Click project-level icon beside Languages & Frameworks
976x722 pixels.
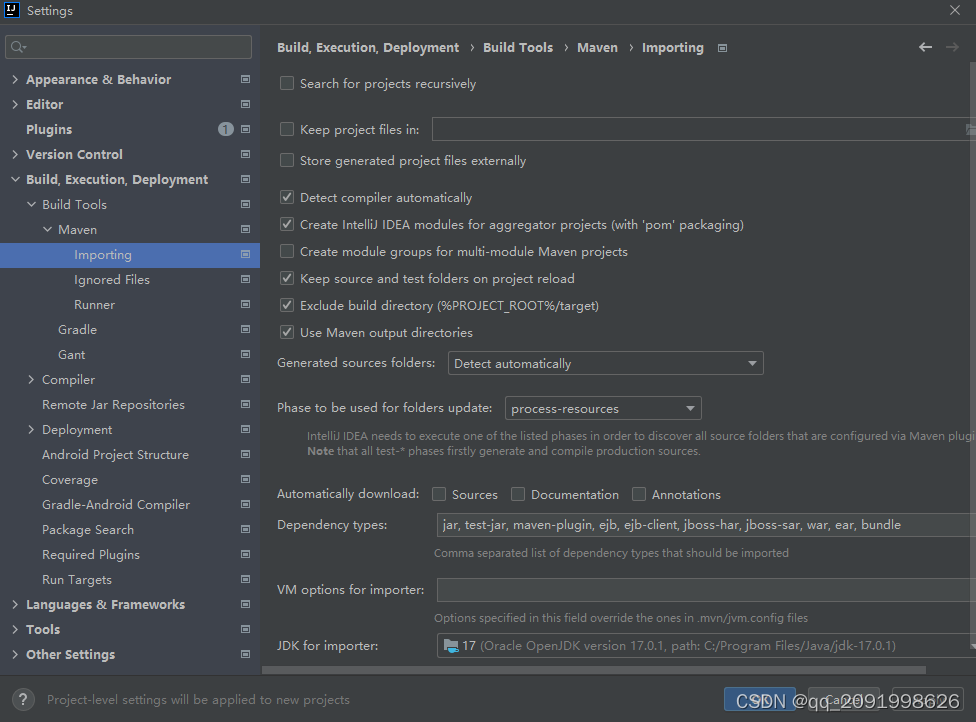(245, 604)
